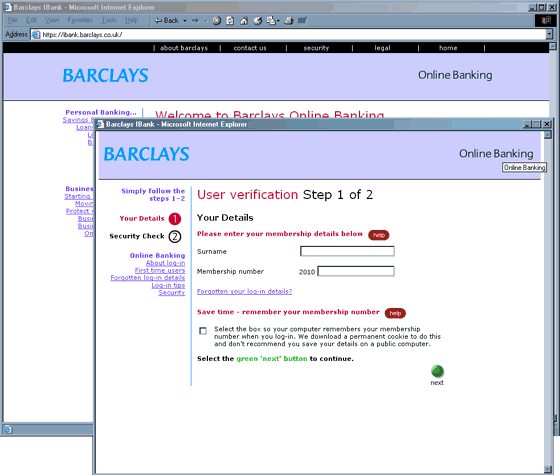The width and height of the screenshot is (560, 475).
Task: Click the 'legal' top nav link
Action: coord(382,48)
